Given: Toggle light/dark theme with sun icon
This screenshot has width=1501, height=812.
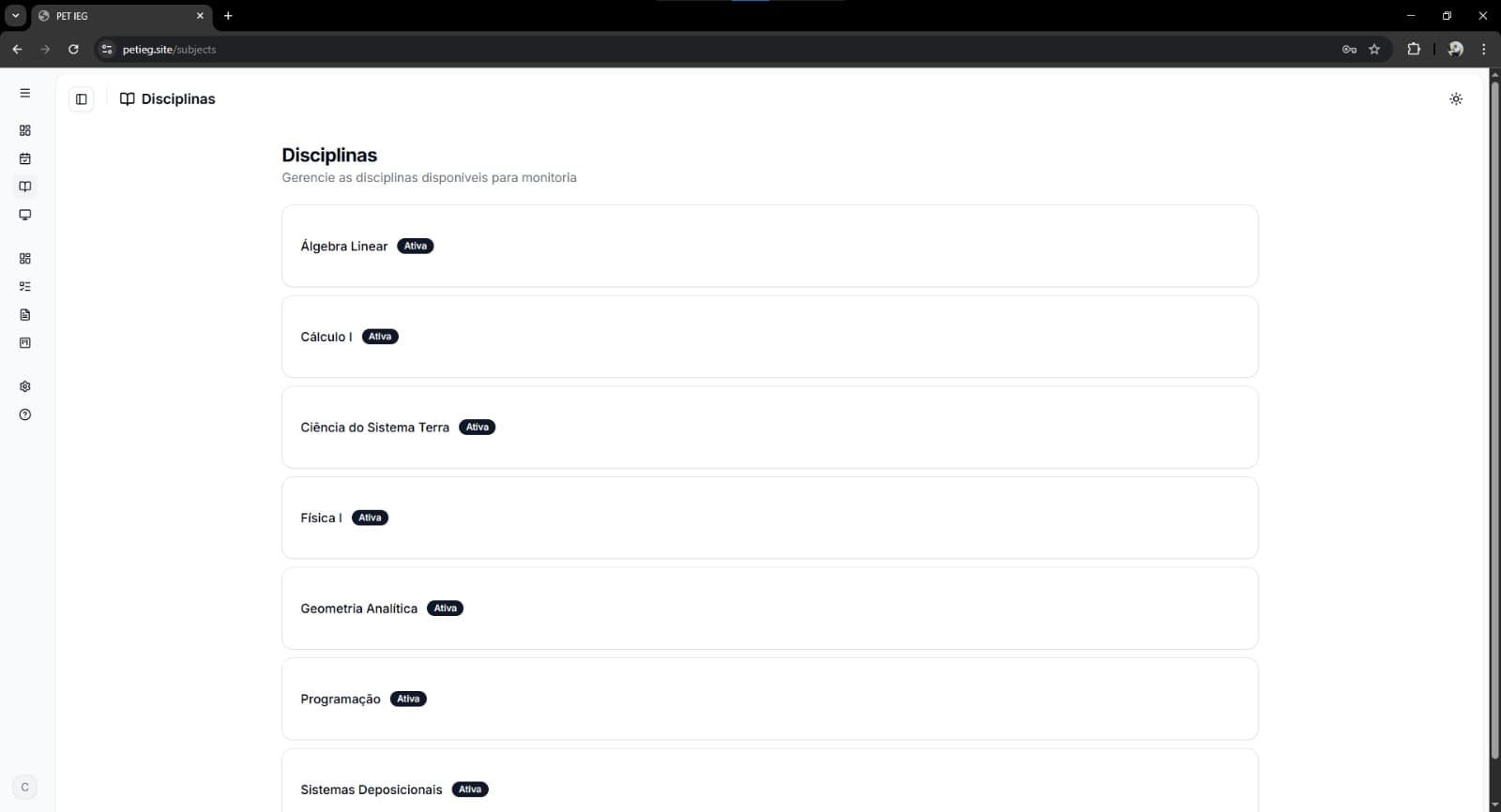Looking at the screenshot, I should coord(1455,99).
